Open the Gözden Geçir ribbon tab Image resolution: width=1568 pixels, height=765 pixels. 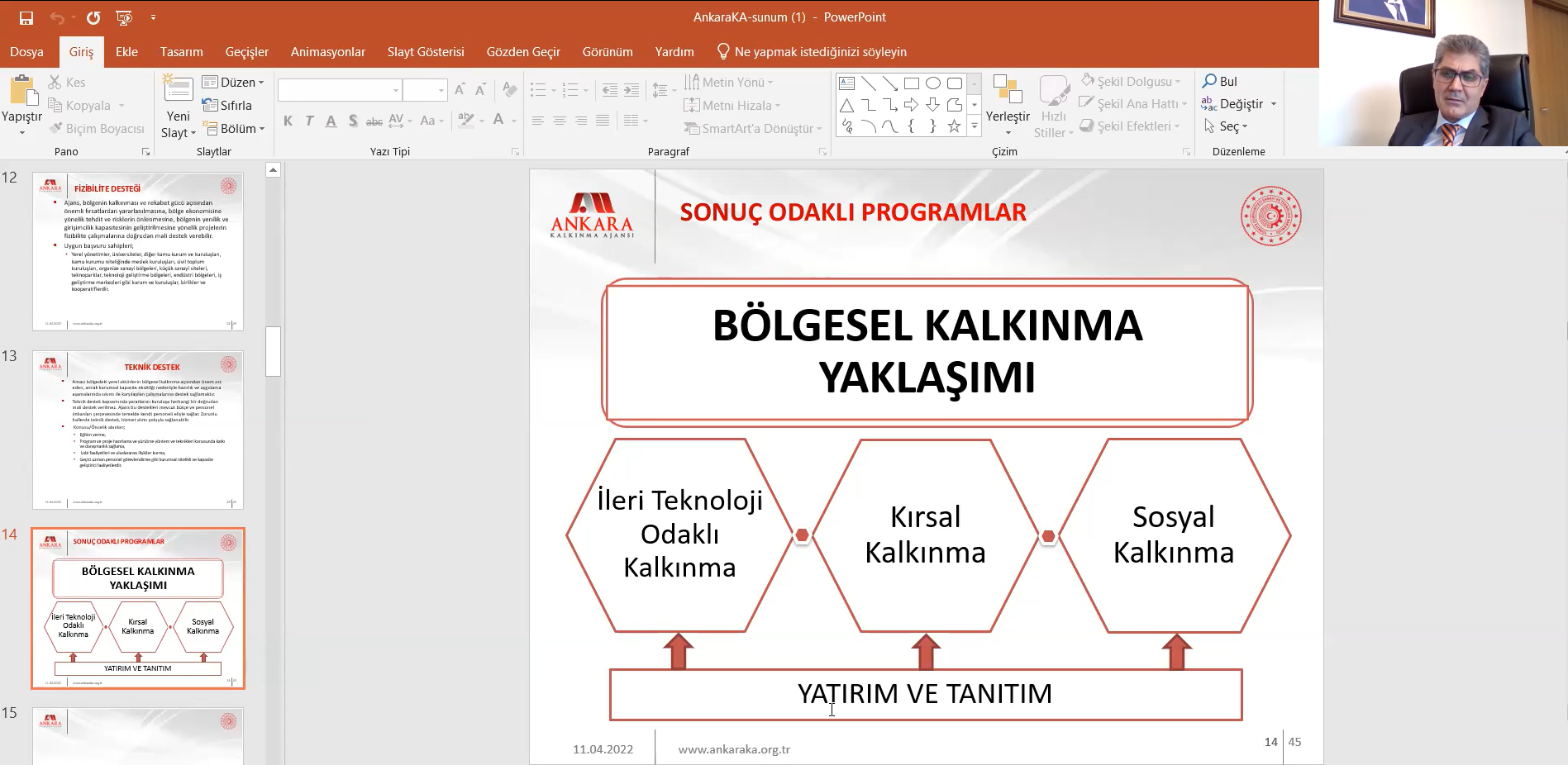tap(523, 52)
